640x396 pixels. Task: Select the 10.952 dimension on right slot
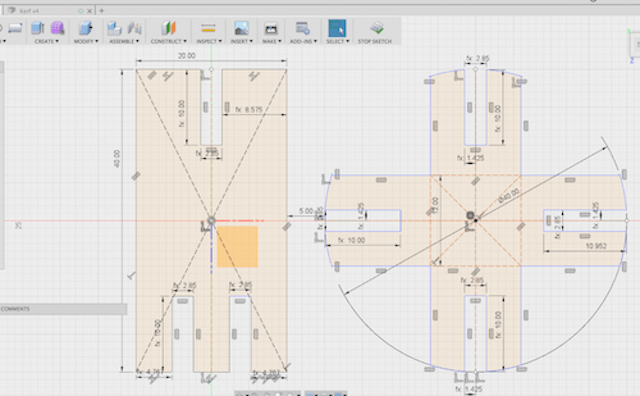pyautogui.click(x=596, y=246)
